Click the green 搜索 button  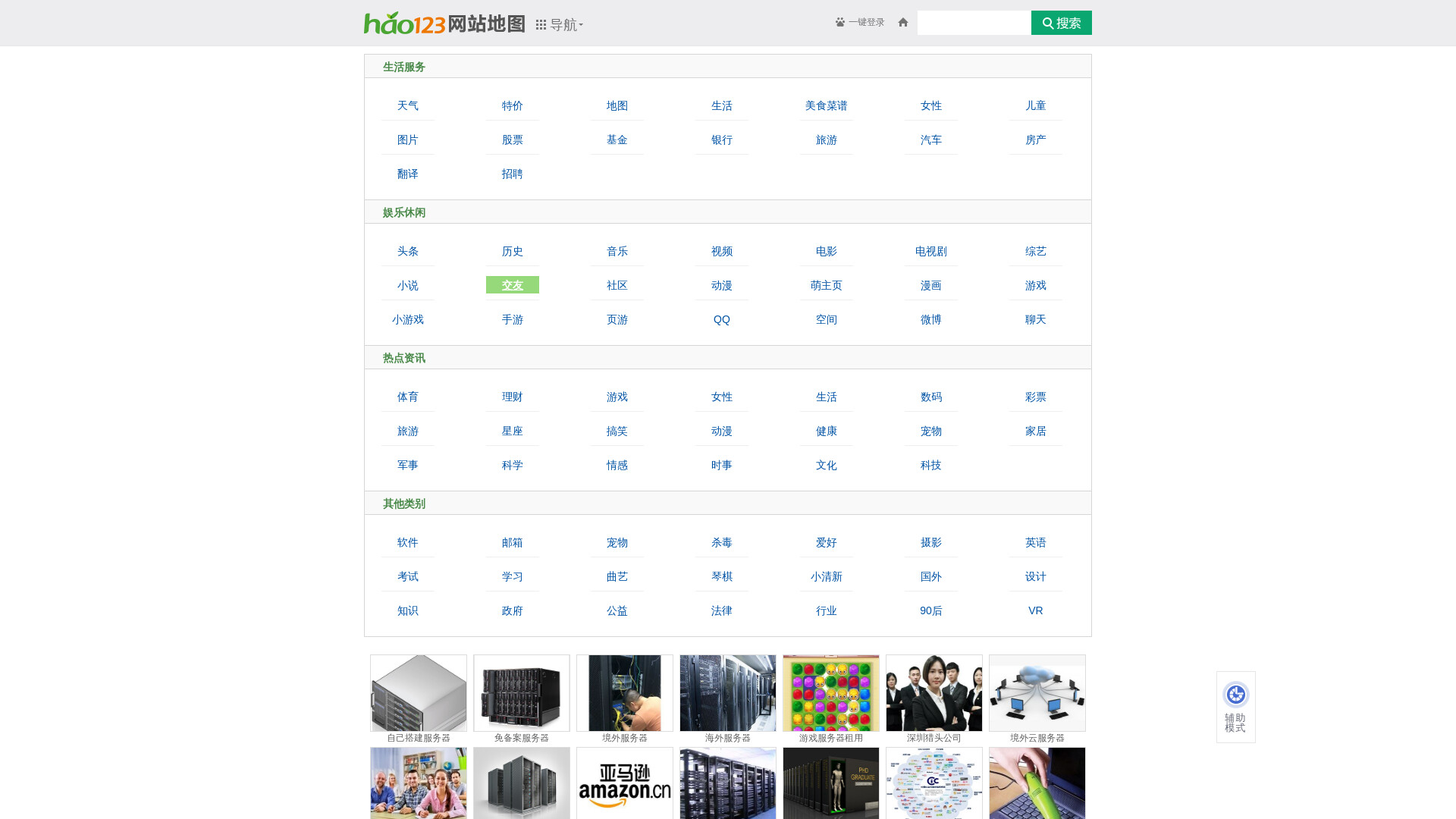1062,23
